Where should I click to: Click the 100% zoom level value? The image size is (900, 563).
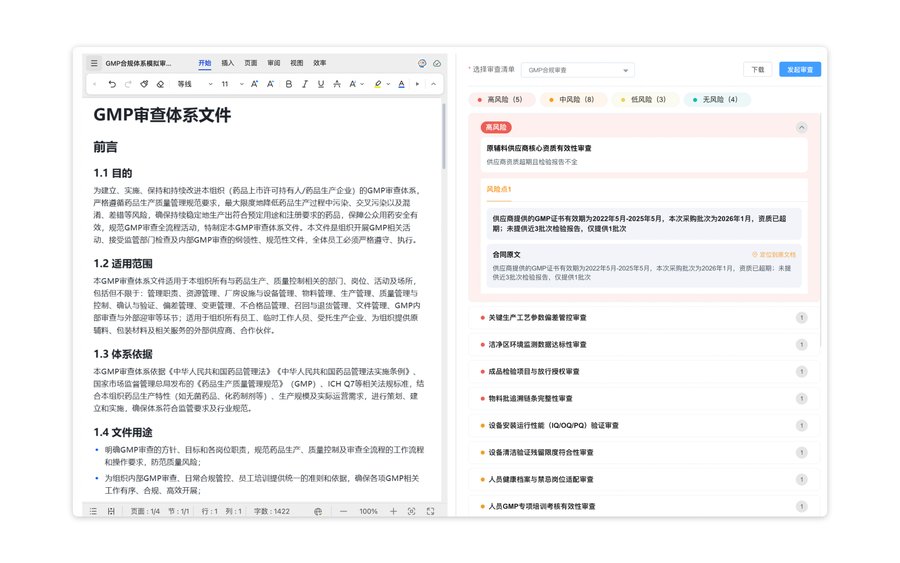[x=368, y=511]
